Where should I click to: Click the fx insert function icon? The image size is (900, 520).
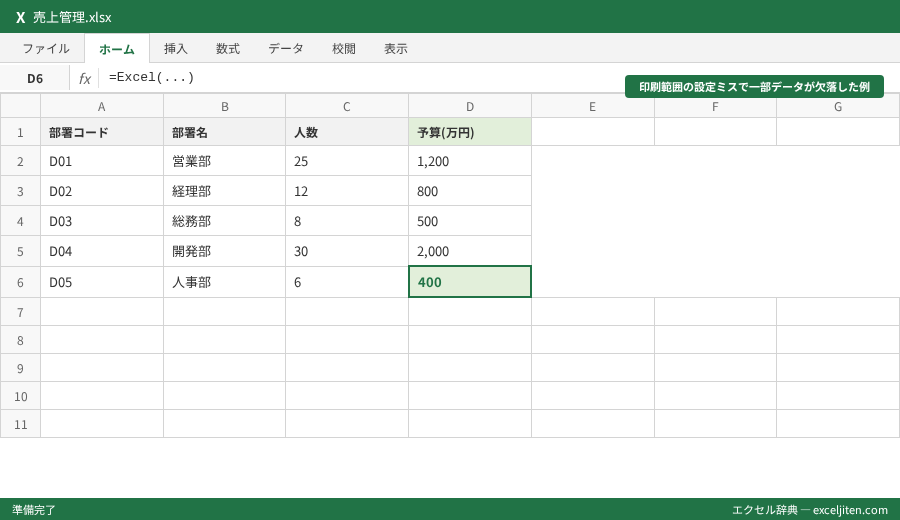point(85,78)
